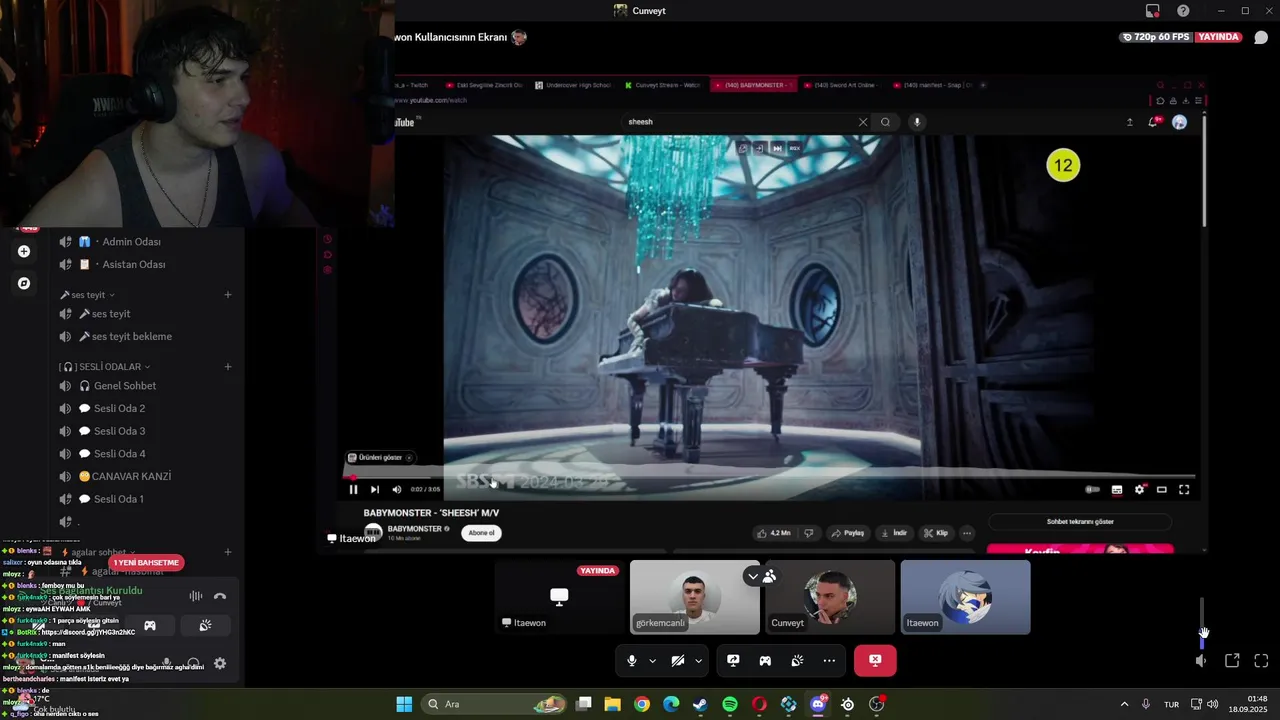
Task: Mute the Discord call microphone
Action: click(631, 660)
